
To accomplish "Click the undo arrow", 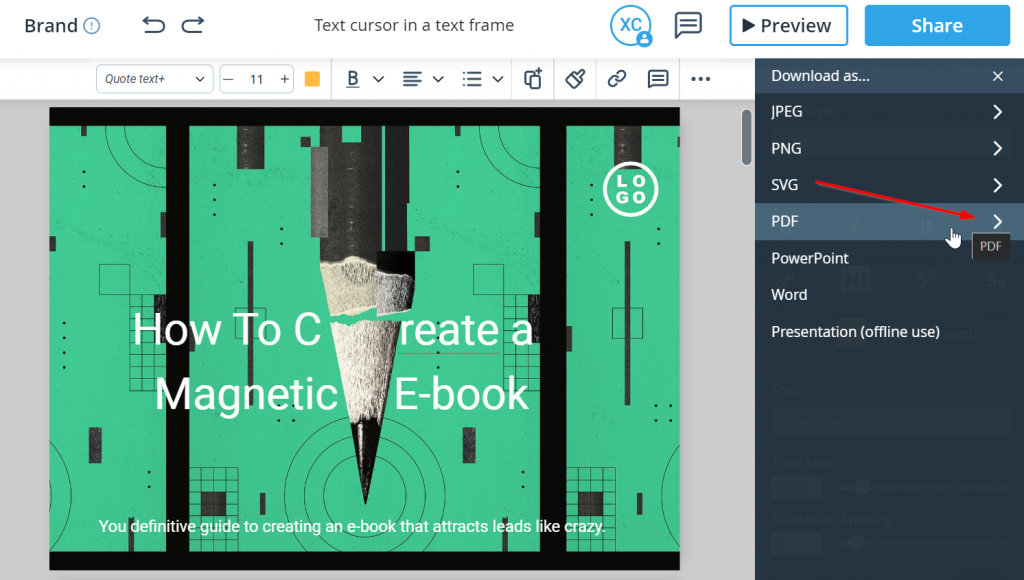I will tap(153, 26).
